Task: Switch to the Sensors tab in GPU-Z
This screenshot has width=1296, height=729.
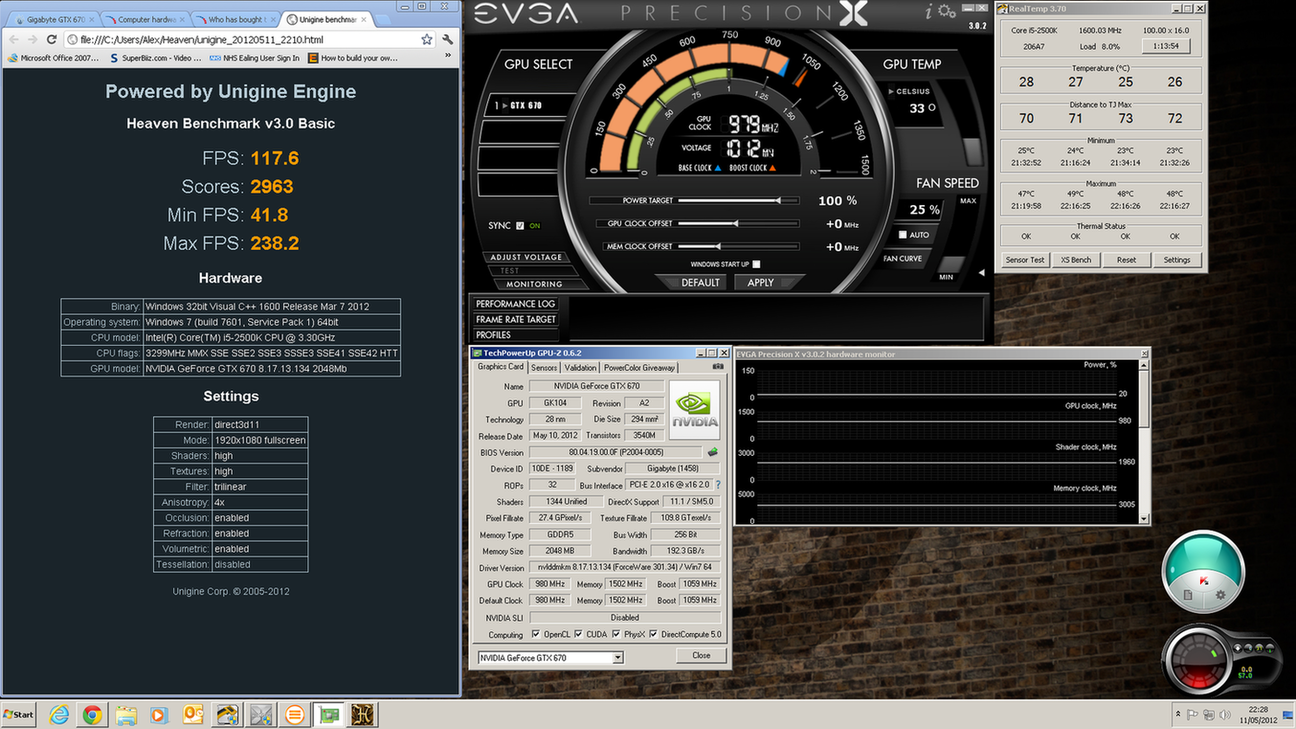Action: [544, 368]
